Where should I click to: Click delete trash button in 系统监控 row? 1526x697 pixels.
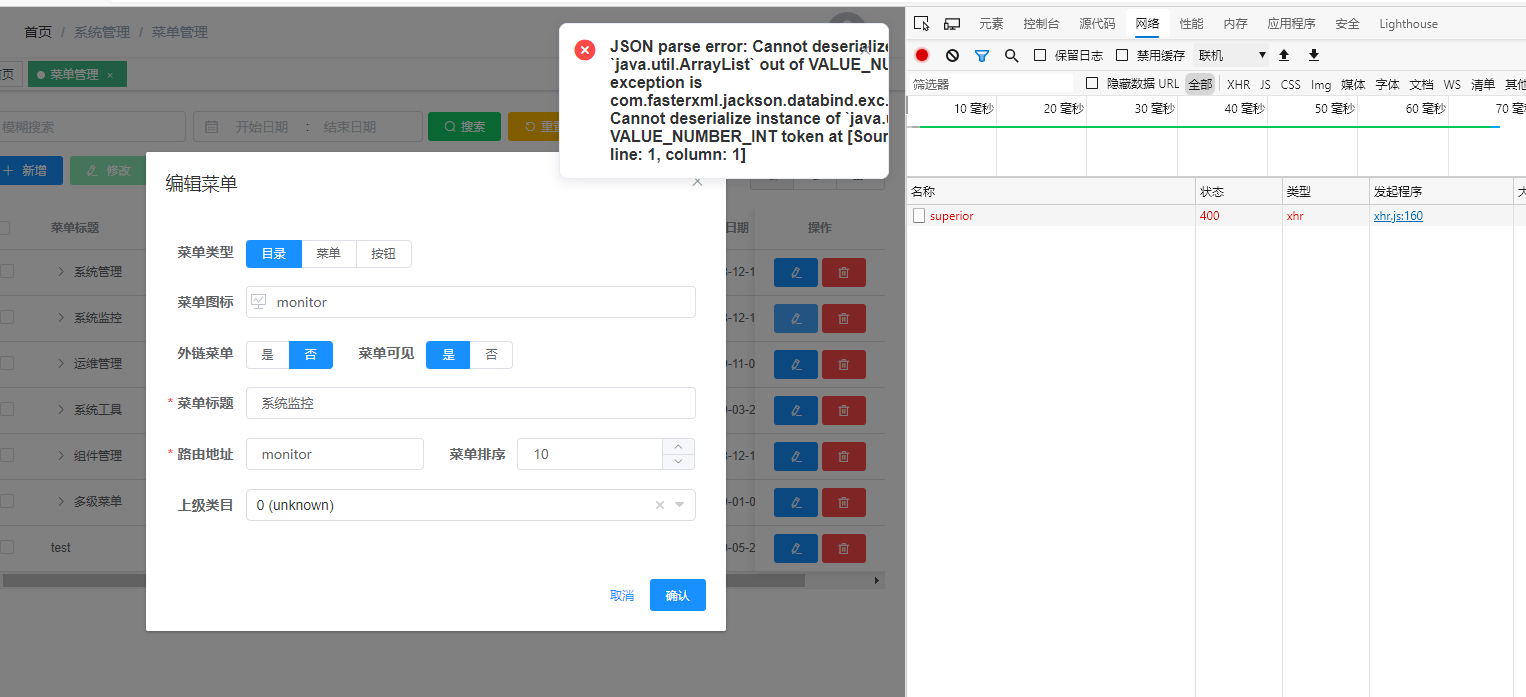point(844,318)
